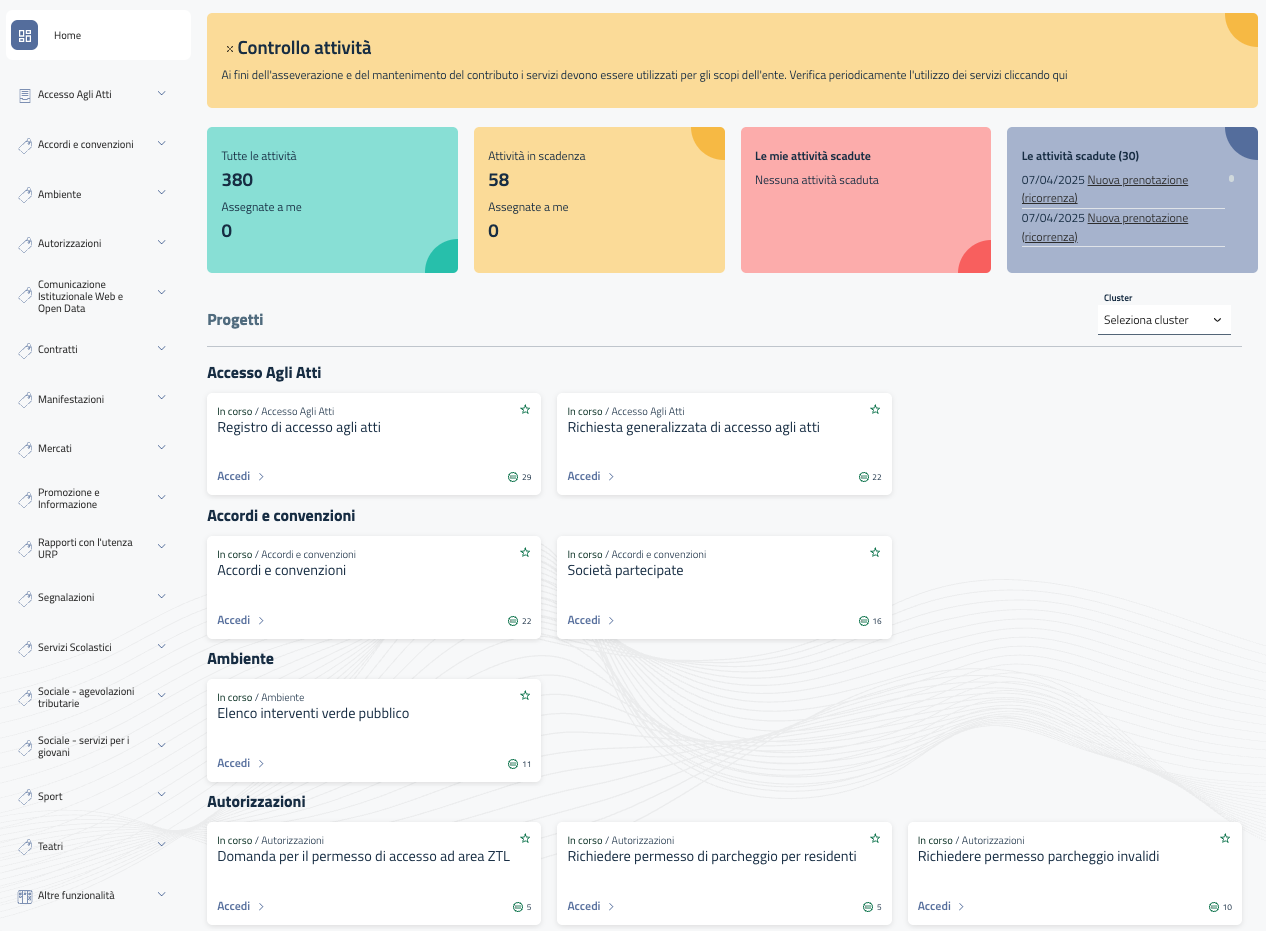Click the Mercati sidebar icon
This screenshot has width=1266, height=931.
tap(23, 447)
